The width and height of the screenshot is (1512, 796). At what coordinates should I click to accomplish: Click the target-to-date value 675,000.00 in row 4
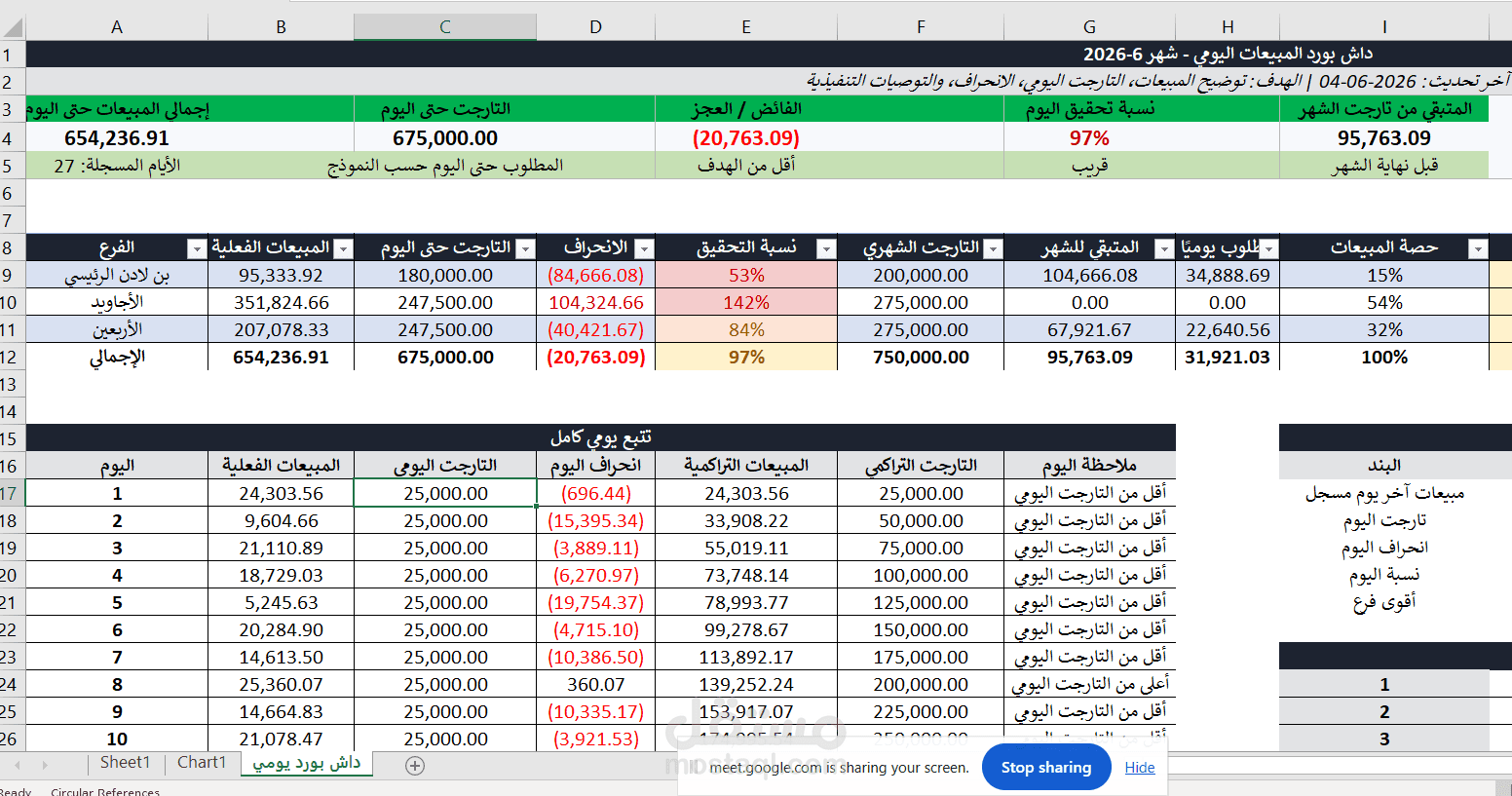coord(445,138)
